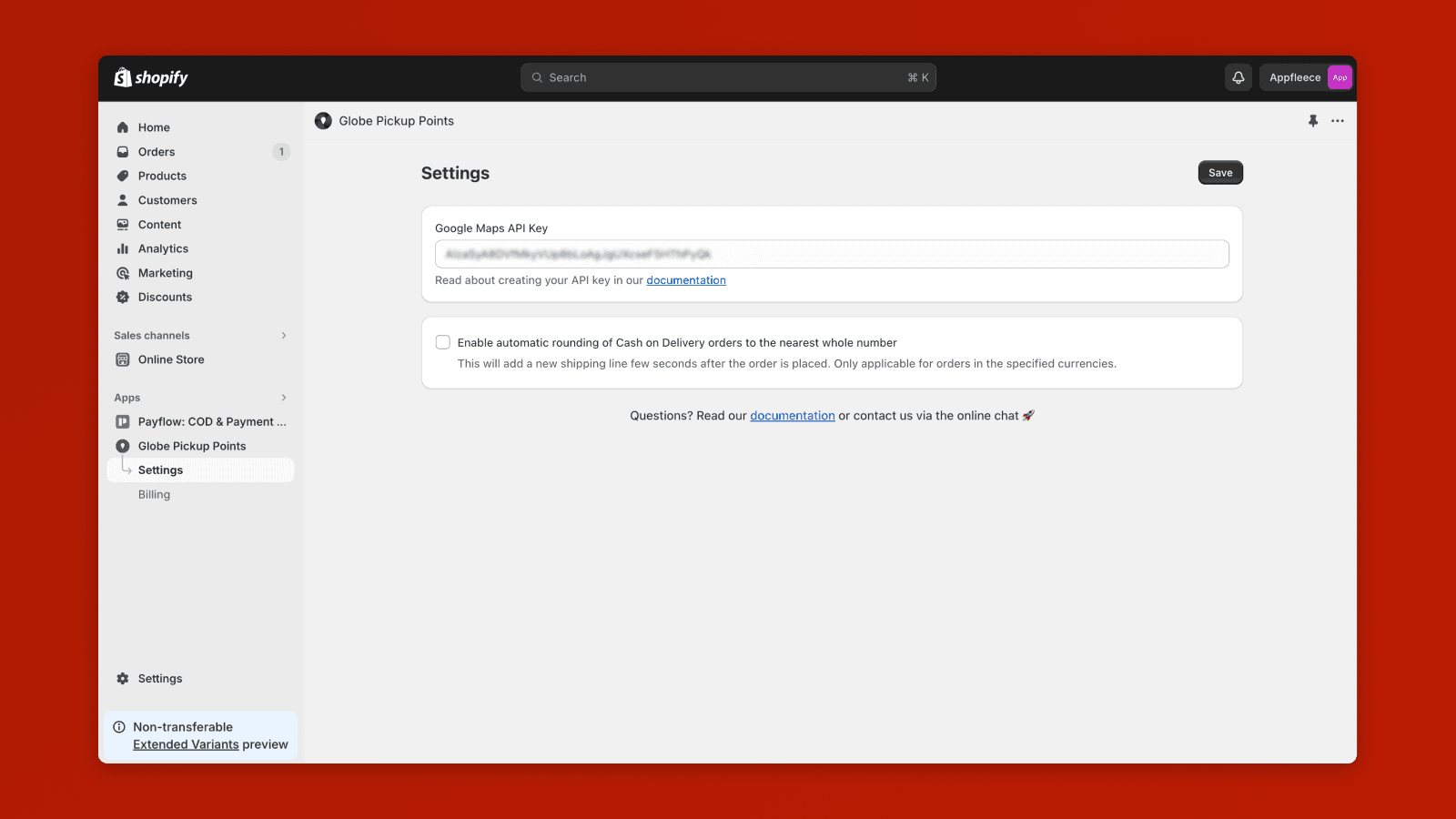The image size is (1456, 819).
Task: Open the three-dot more actions menu
Action: pos(1338,120)
